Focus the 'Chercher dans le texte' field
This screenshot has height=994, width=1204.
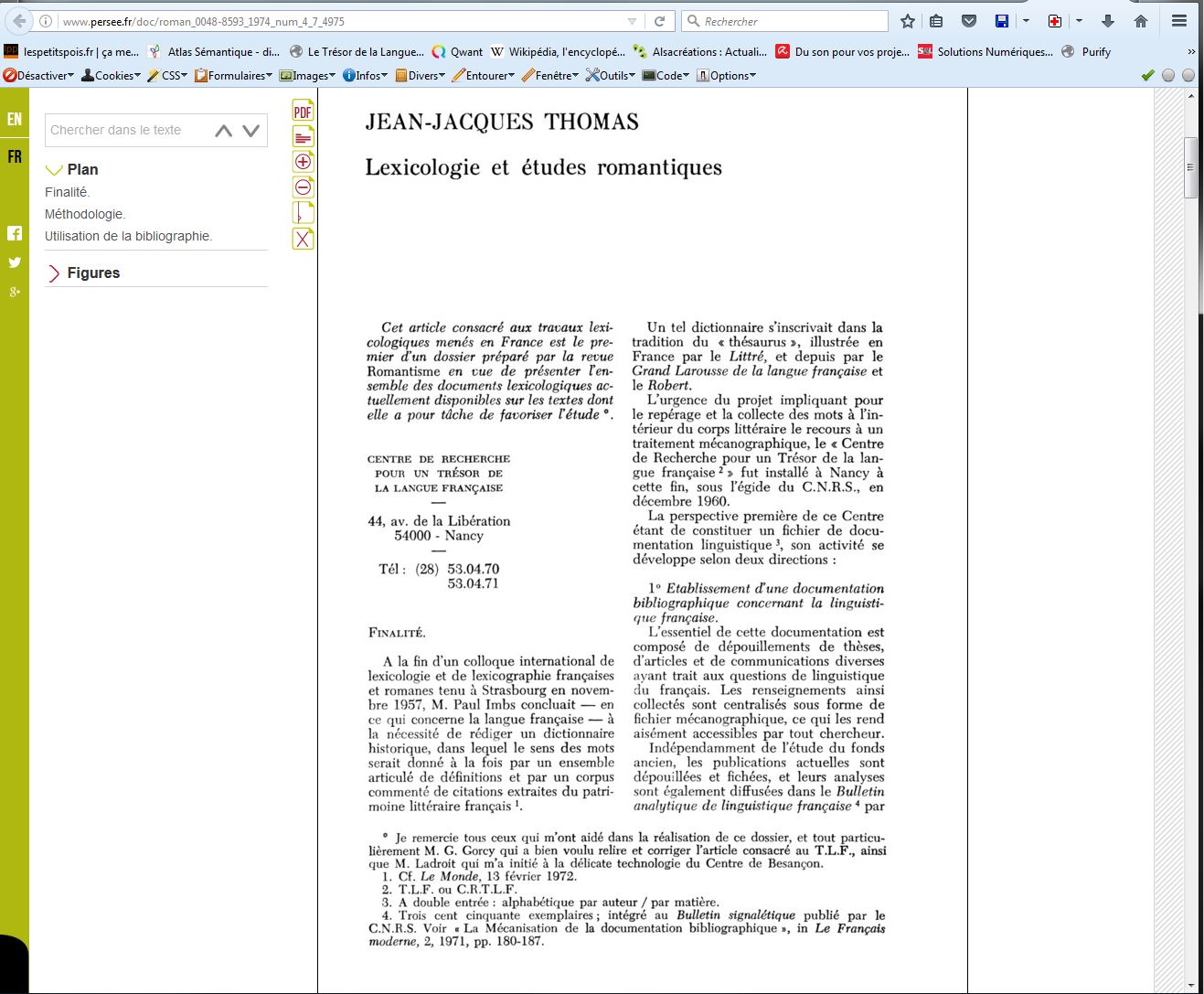pos(126,131)
